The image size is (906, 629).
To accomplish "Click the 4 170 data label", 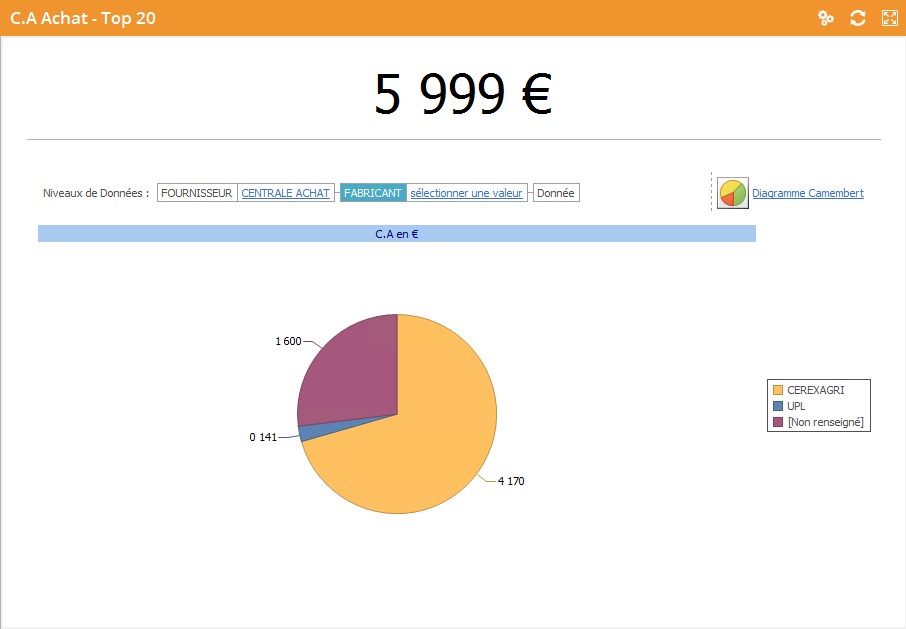I will click(x=511, y=481).
